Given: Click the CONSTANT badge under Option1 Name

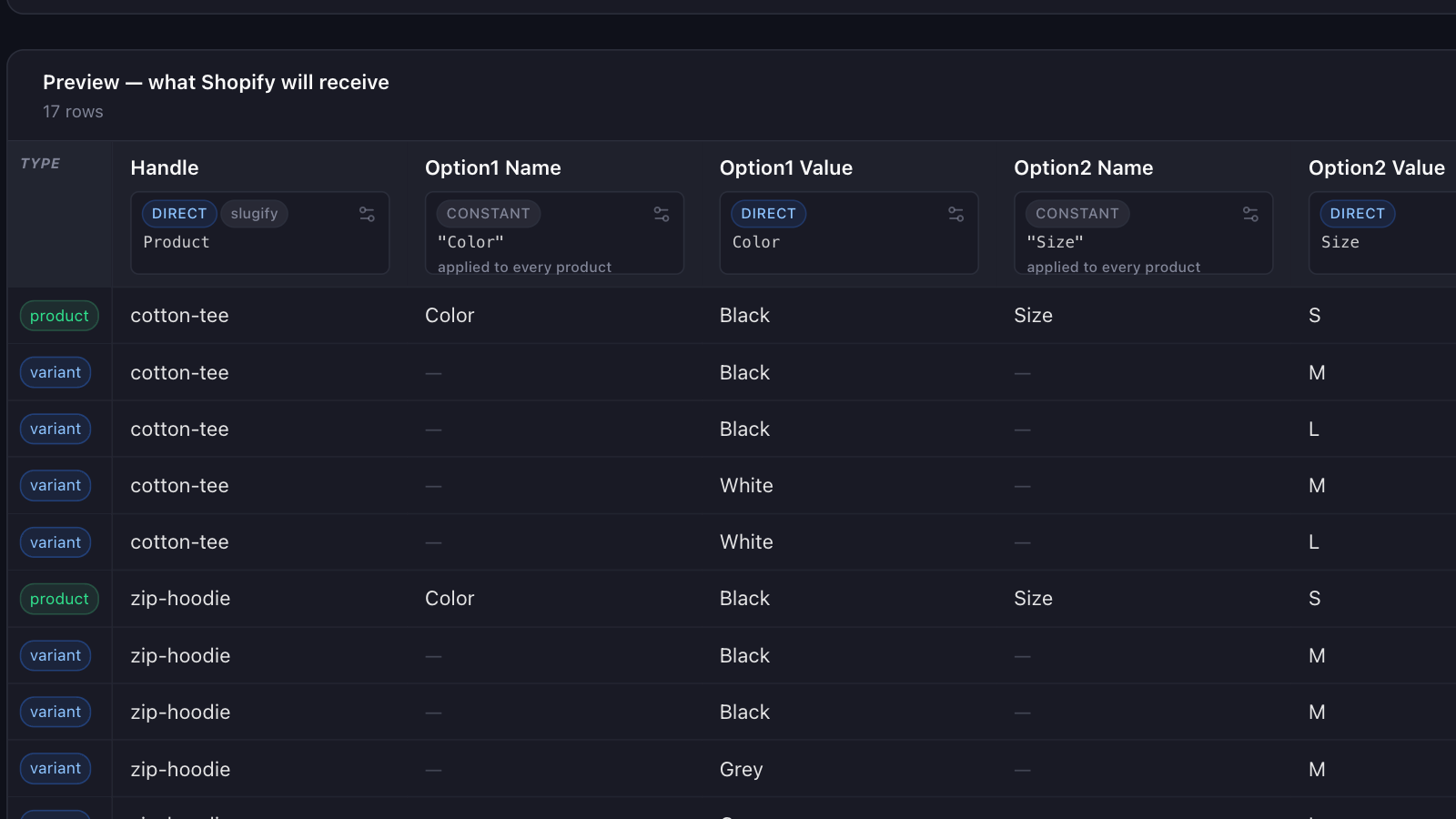Looking at the screenshot, I should click(x=488, y=214).
